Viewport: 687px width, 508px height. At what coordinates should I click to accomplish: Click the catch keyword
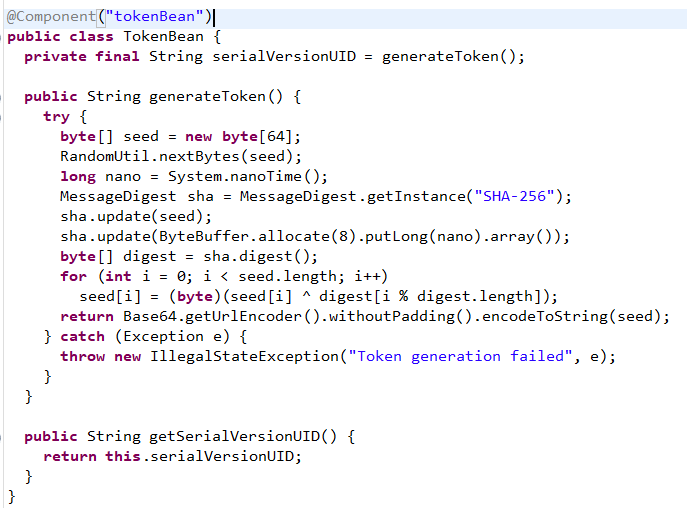click(x=82, y=337)
